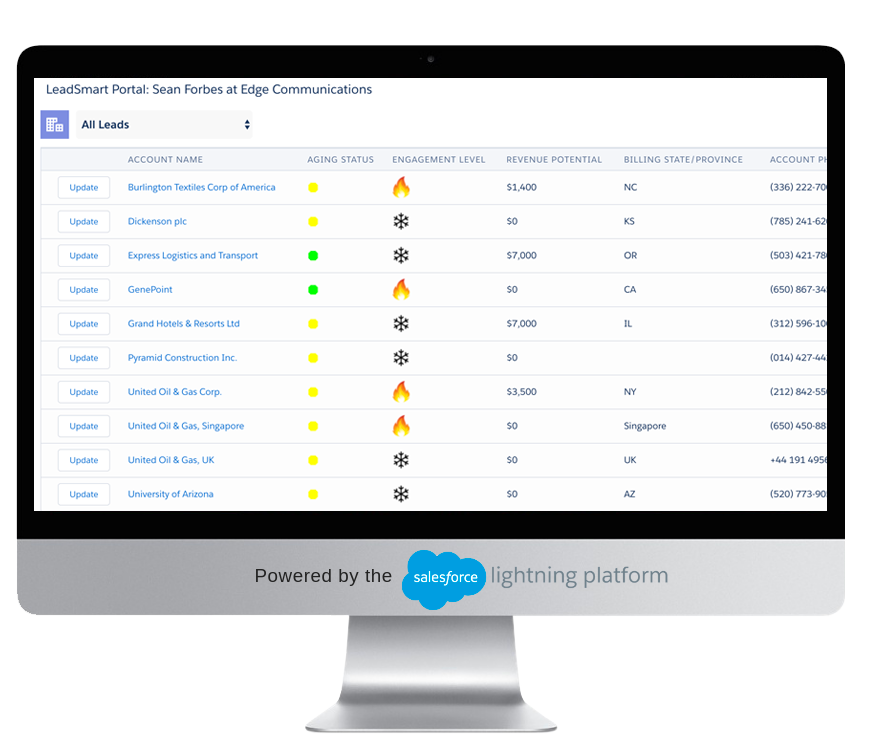Screen dimensions: 874x737
Task: Click the yellow aging dot for Pyramid Construction
Action: [x=313, y=357]
